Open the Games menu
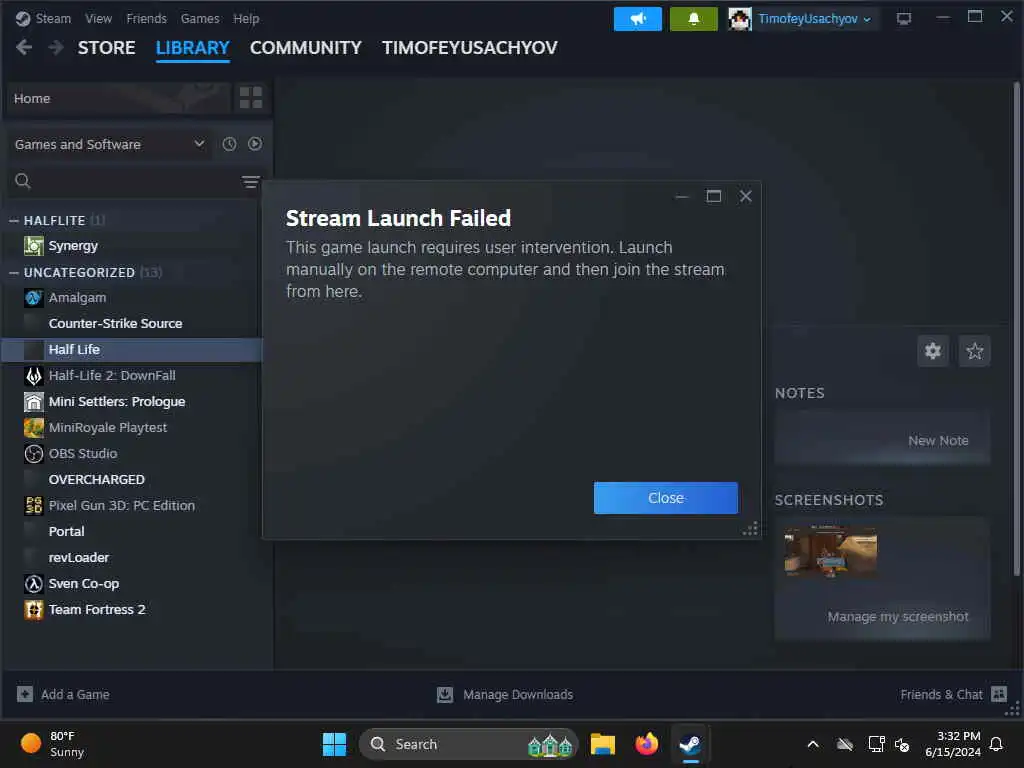 pos(200,19)
